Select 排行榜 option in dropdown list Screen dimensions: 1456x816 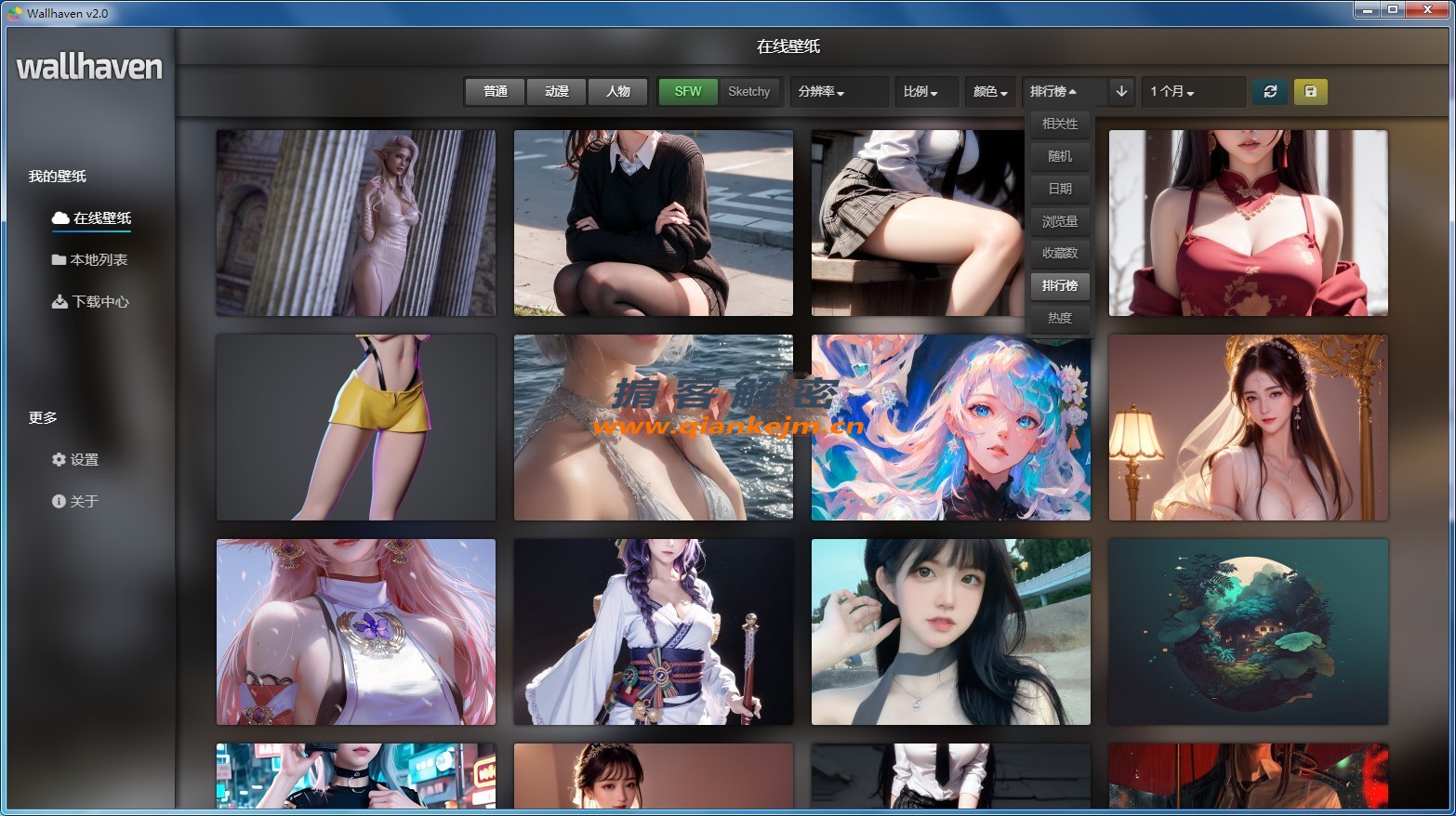click(x=1060, y=285)
